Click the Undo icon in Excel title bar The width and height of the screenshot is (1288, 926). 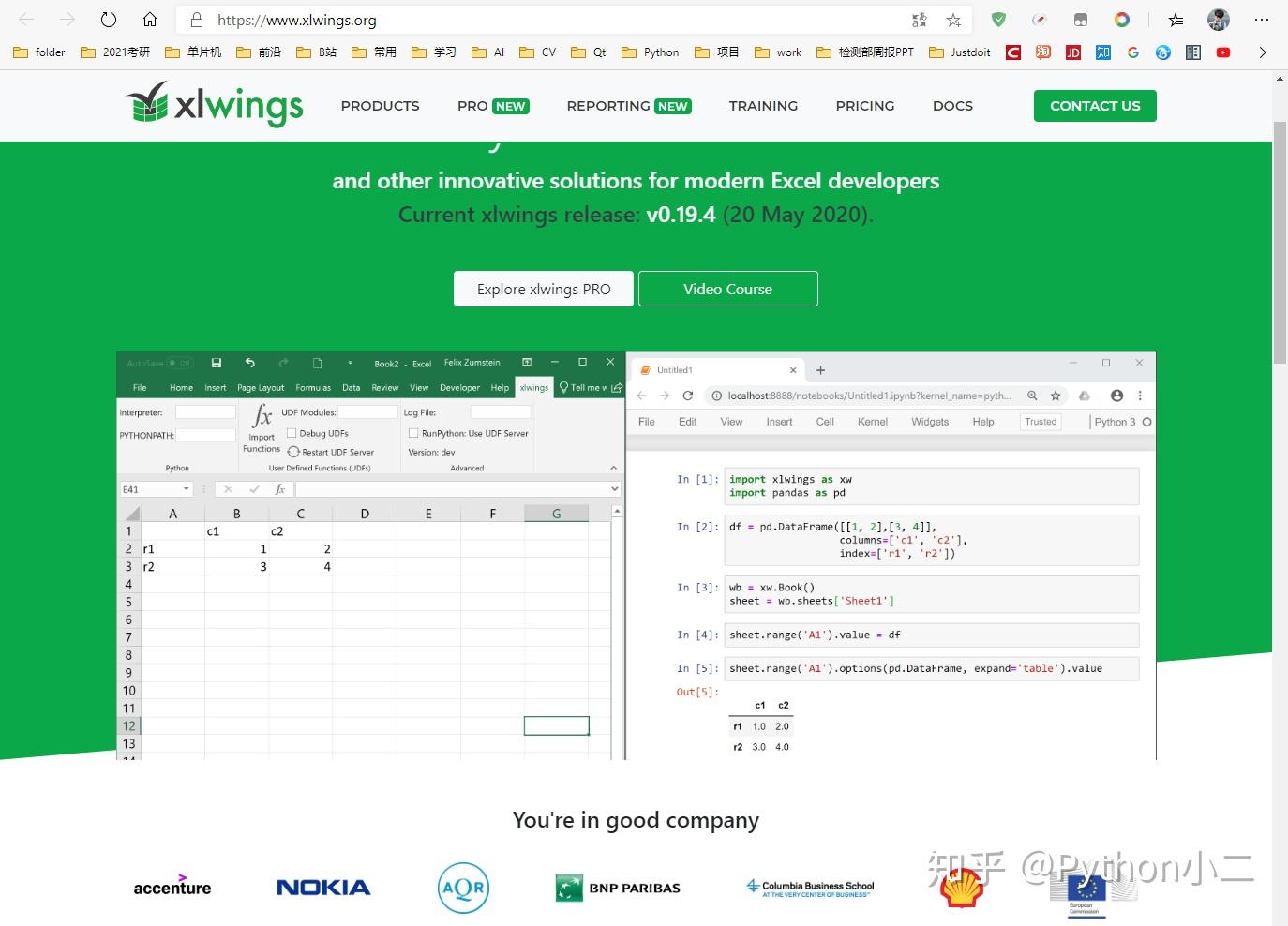click(249, 363)
